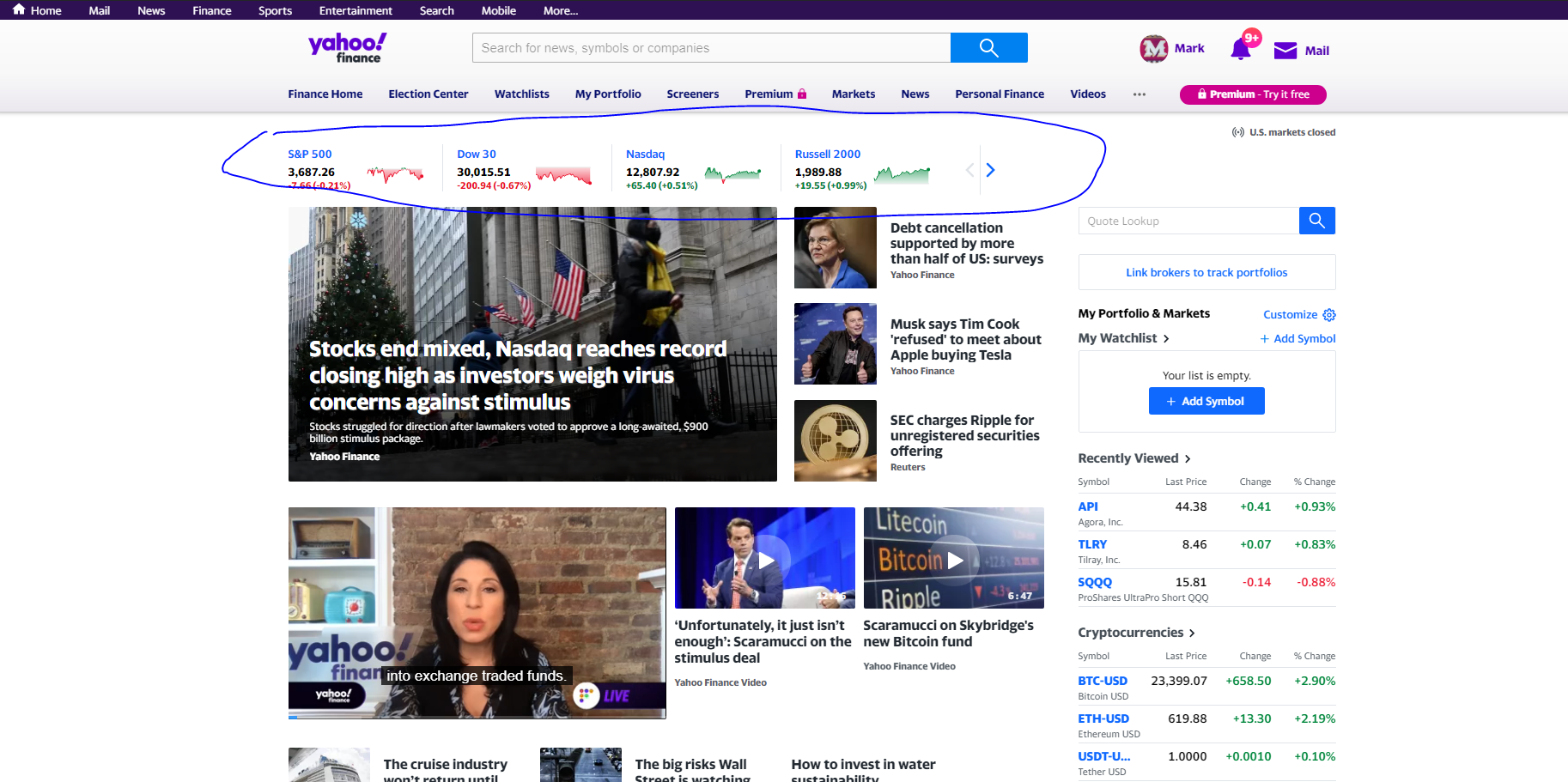Image resolution: width=1568 pixels, height=782 pixels.
Task: Open the SEC charges Ripple thumbnail
Action: (x=836, y=440)
